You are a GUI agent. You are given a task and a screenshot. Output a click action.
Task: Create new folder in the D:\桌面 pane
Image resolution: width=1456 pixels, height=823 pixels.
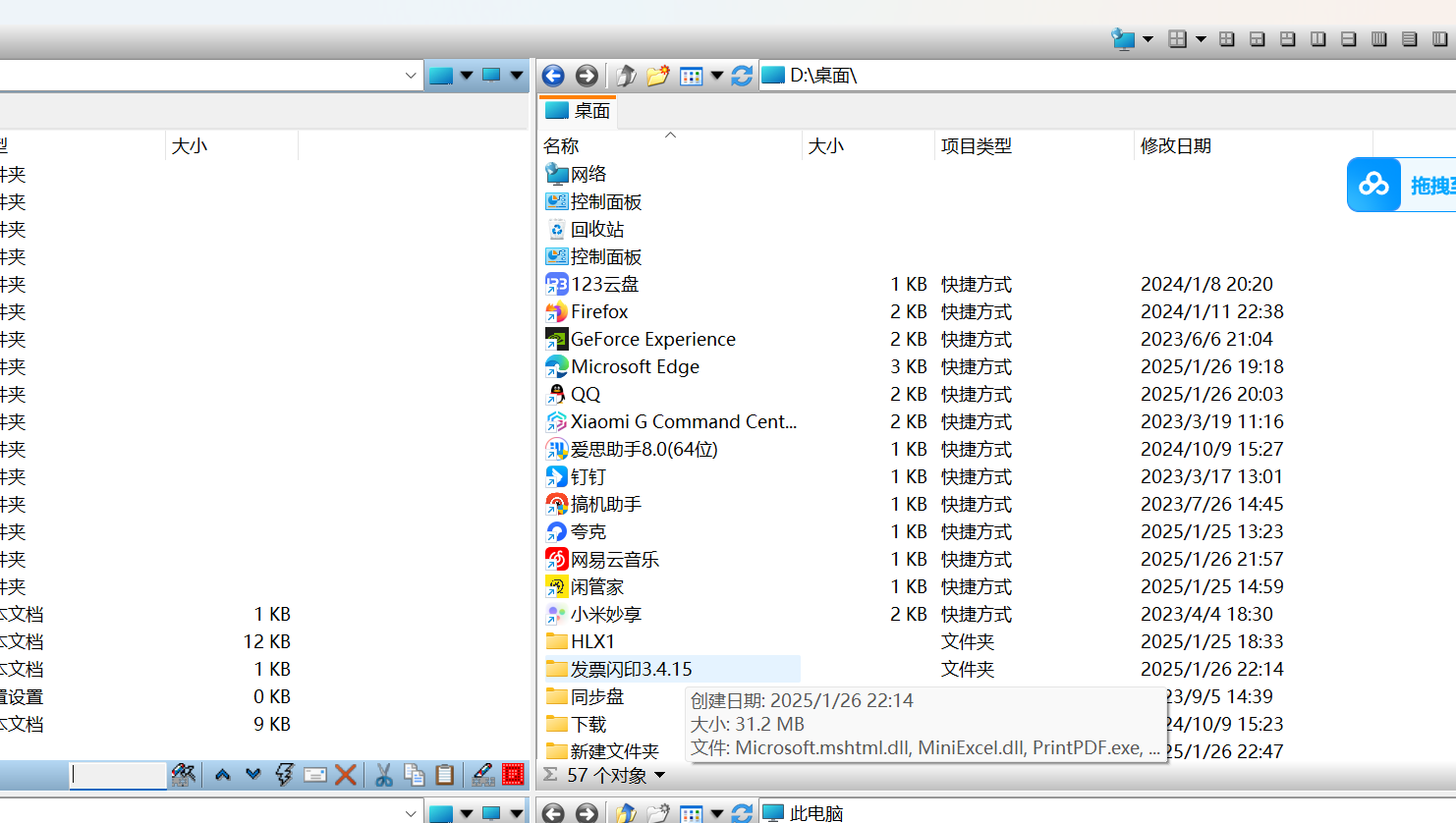click(x=658, y=76)
